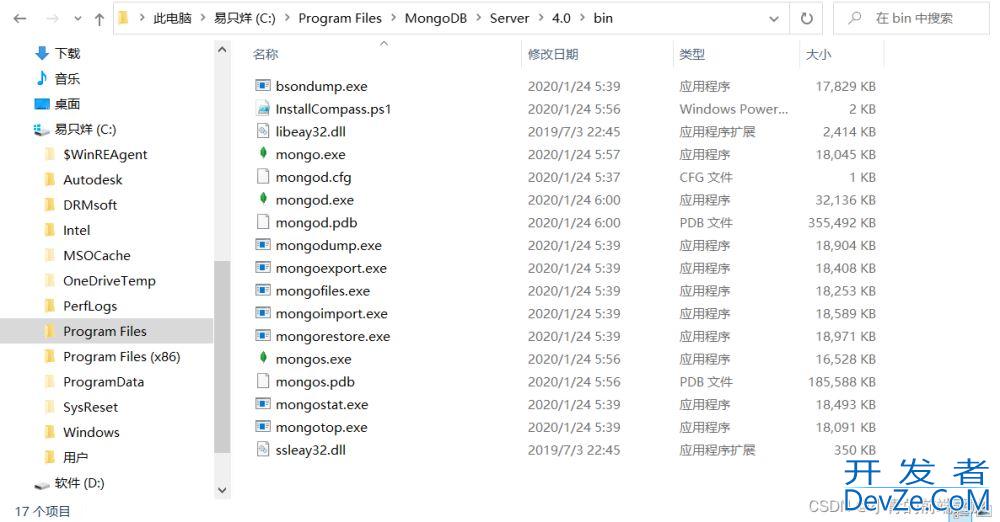Sort files by 类型 column
This screenshot has height=522, width=1000.
click(692, 54)
